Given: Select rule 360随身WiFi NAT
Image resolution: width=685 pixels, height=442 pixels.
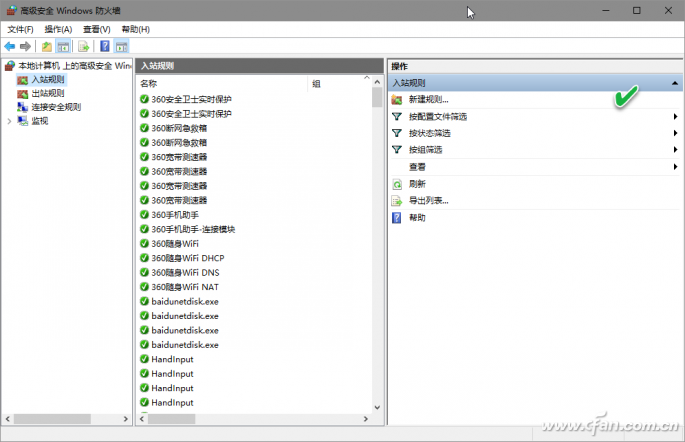Looking at the screenshot, I should click(185, 287).
